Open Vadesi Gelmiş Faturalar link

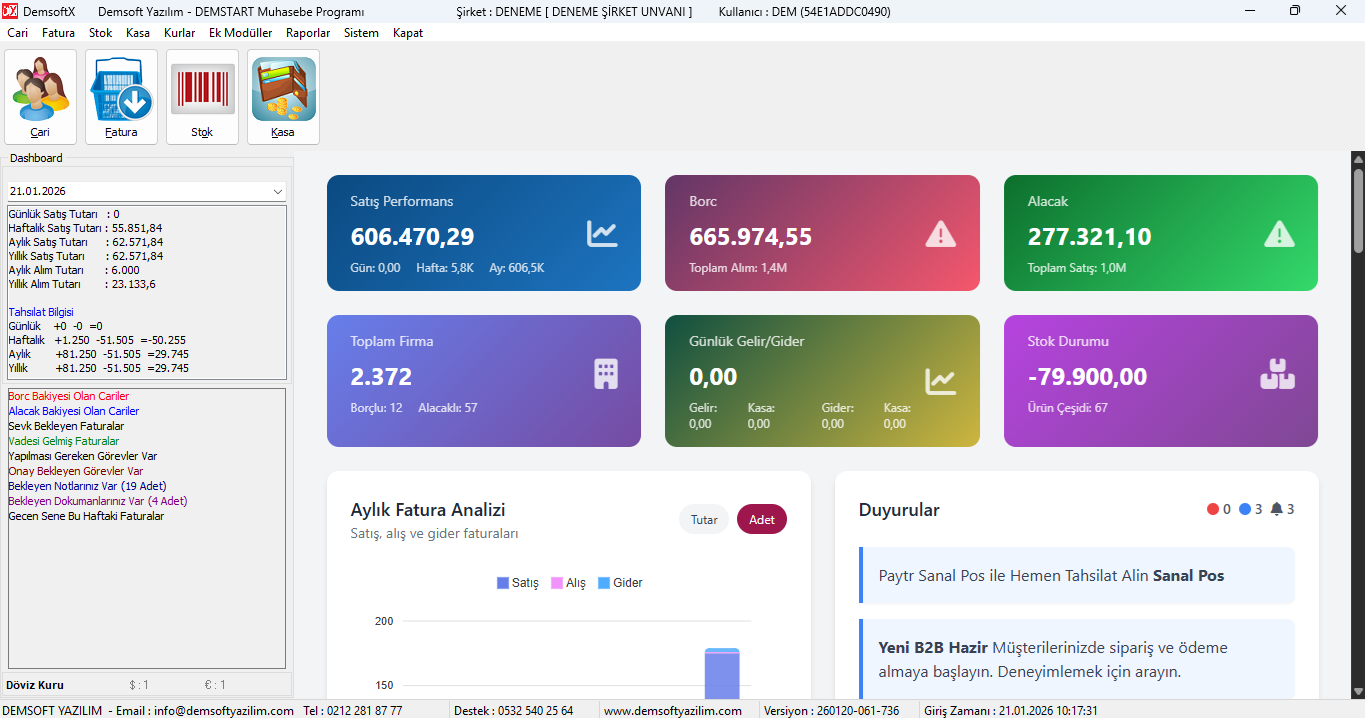63,441
